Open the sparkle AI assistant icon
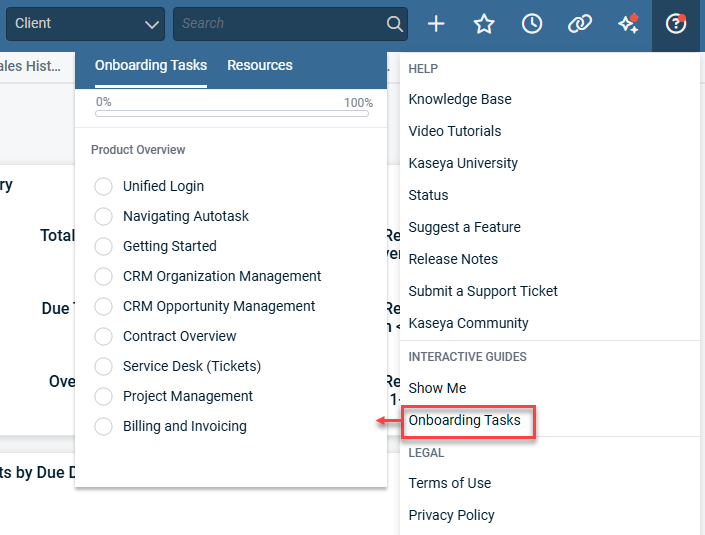Image resolution: width=705 pixels, height=535 pixels. pos(628,24)
